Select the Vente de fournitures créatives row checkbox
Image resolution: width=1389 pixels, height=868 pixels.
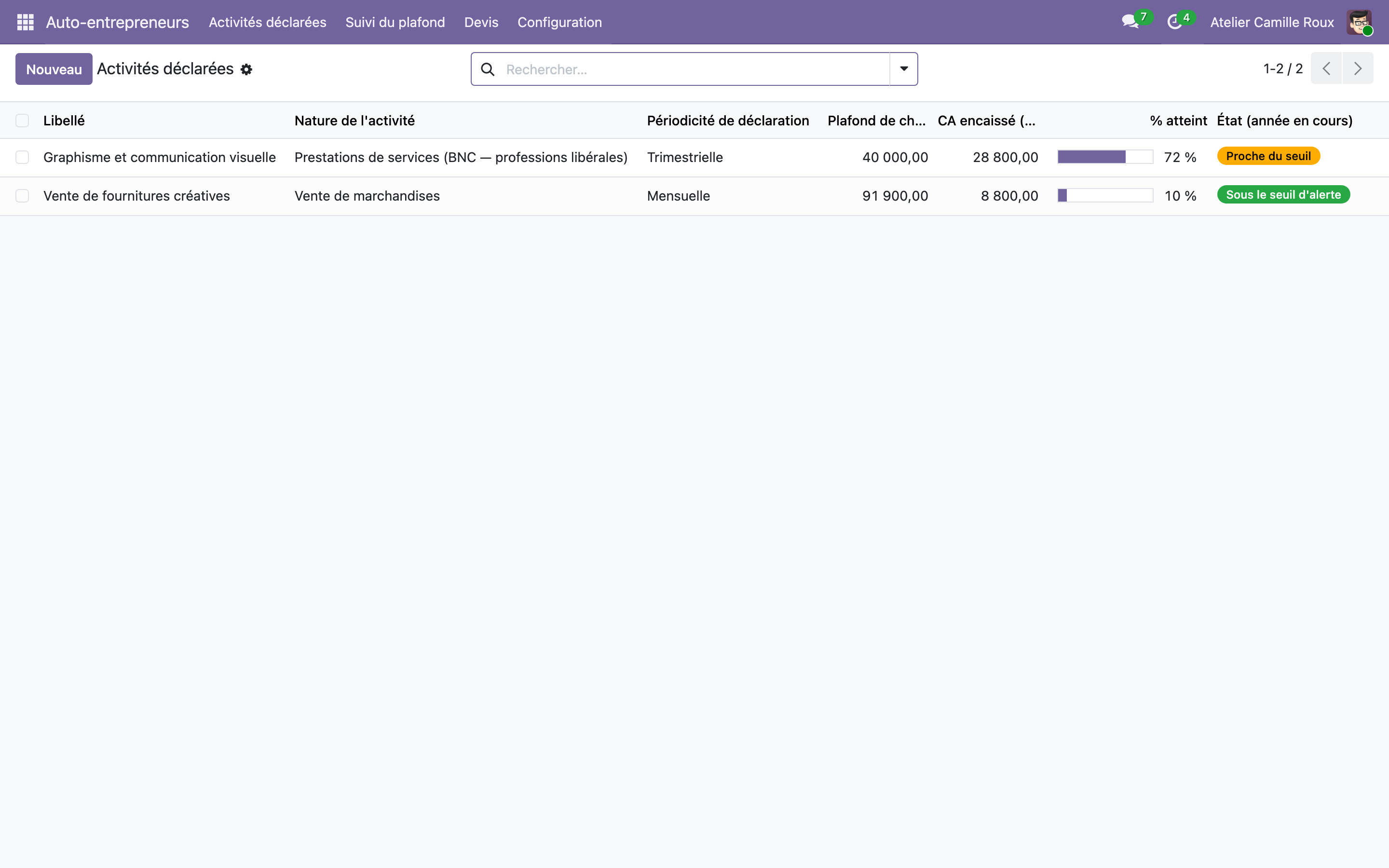click(x=22, y=196)
